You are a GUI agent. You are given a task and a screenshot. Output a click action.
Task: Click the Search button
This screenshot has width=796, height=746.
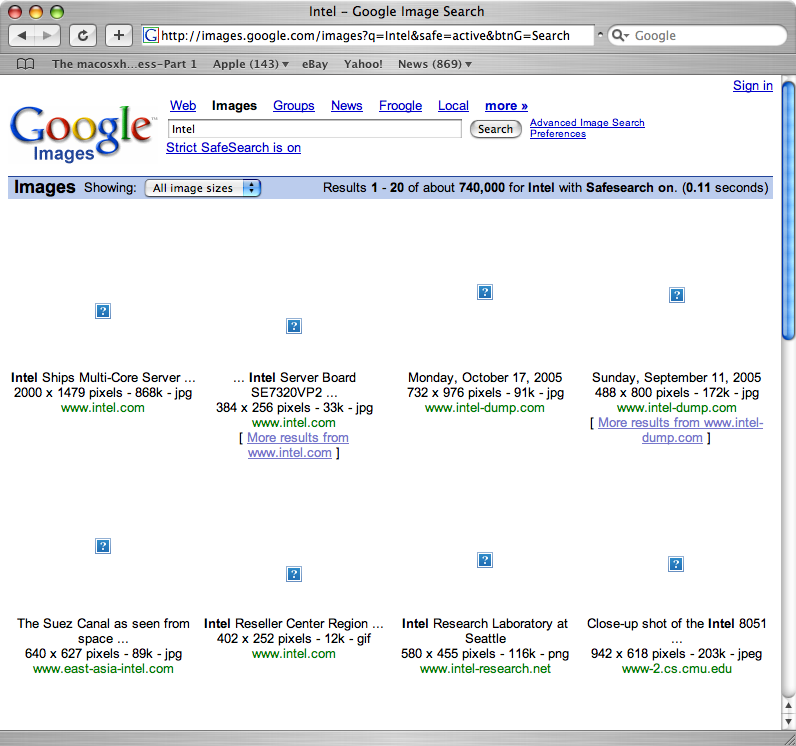click(495, 129)
